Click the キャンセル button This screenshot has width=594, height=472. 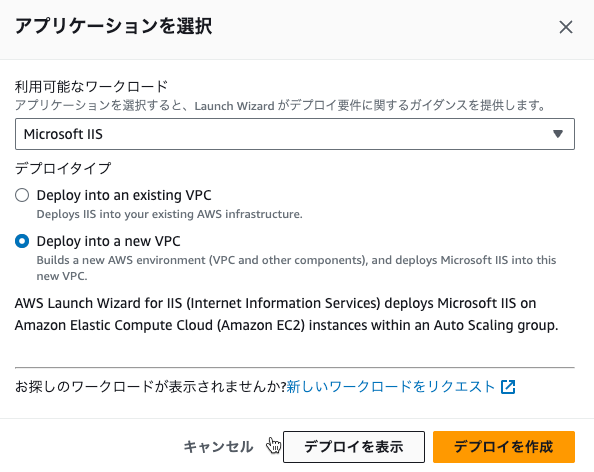point(218,447)
